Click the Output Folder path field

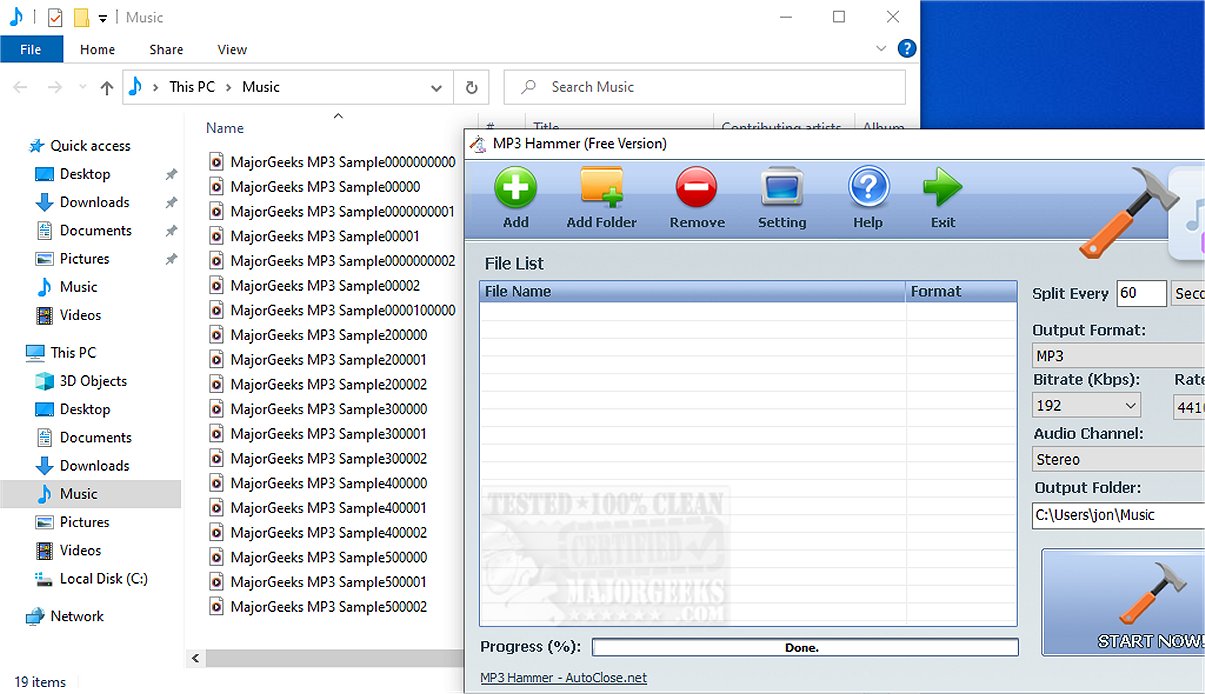pyautogui.click(x=1118, y=515)
